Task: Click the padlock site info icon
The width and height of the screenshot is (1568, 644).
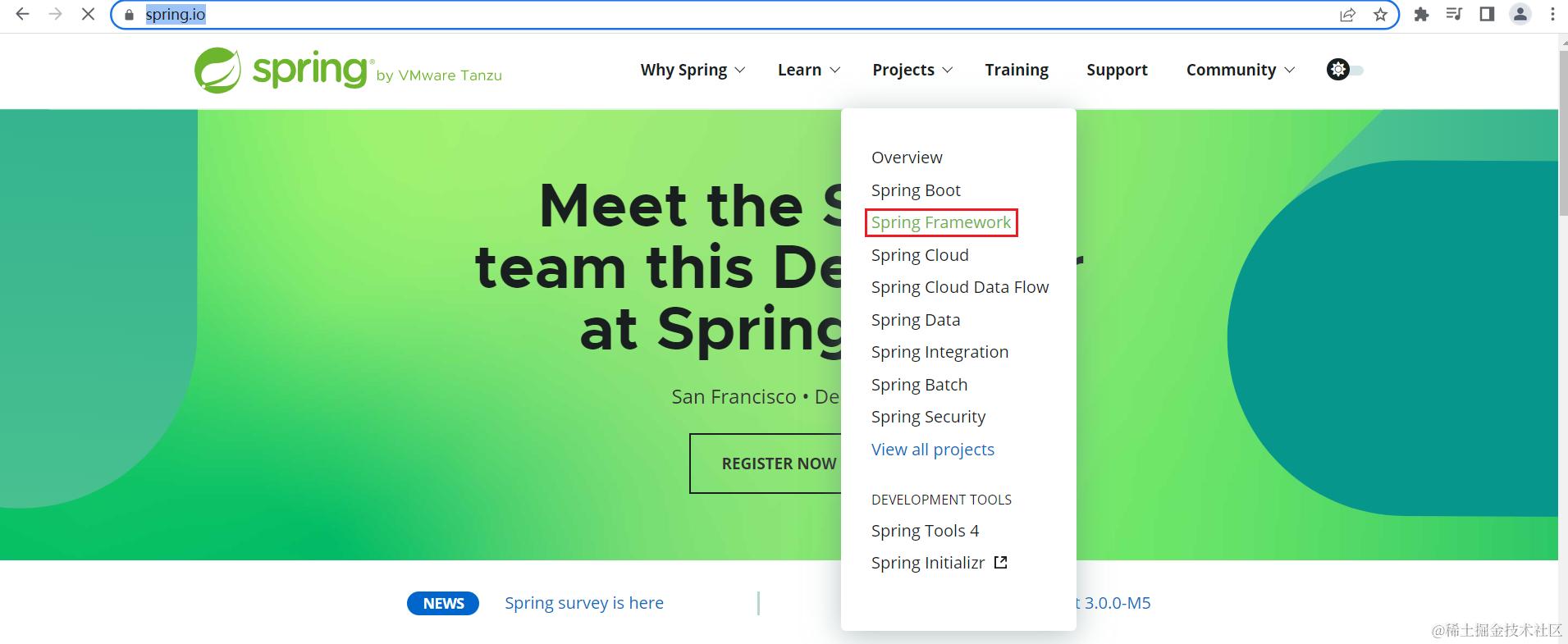Action: (x=128, y=15)
